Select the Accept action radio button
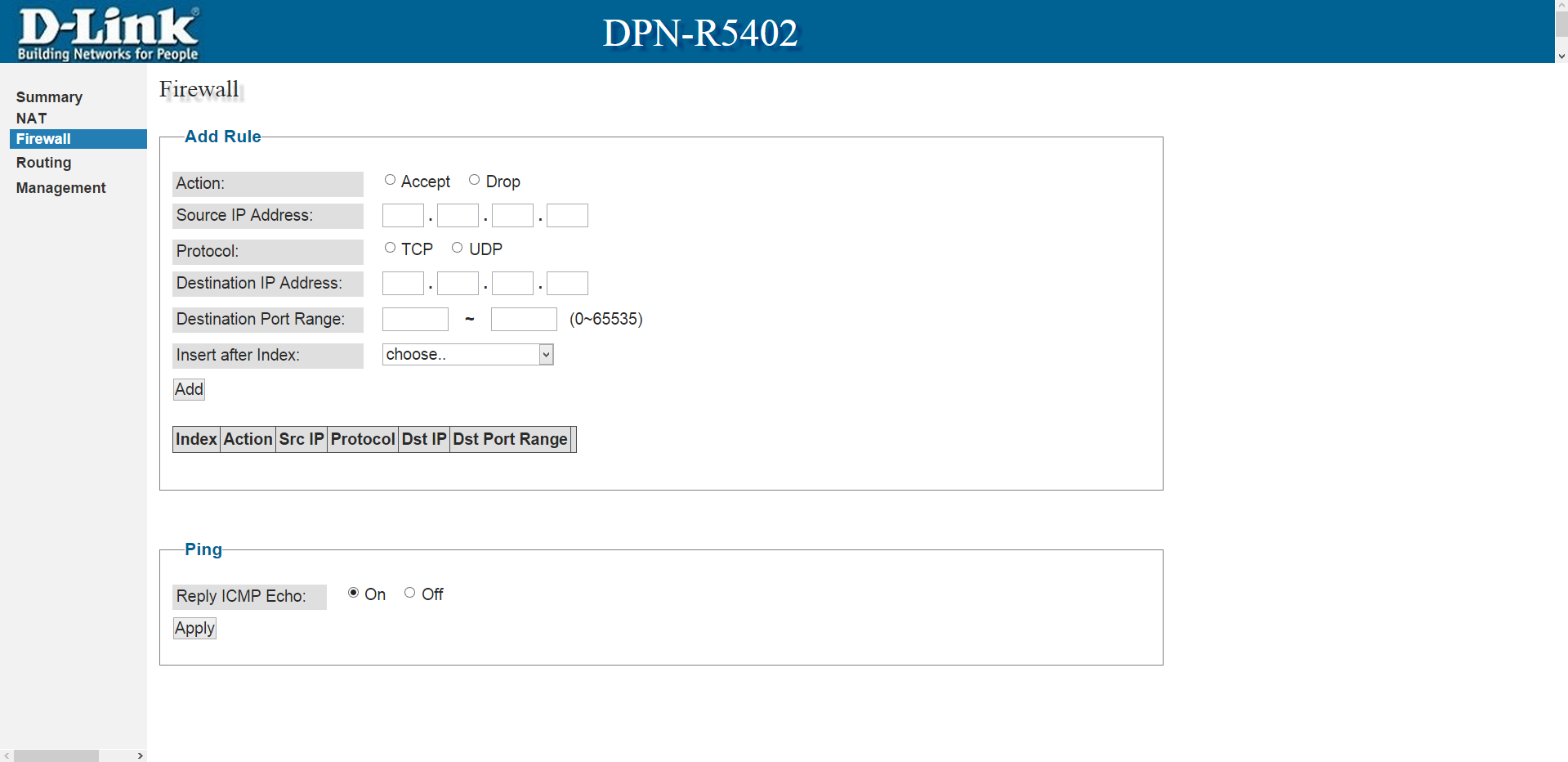The image size is (1568, 762). point(390,180)
